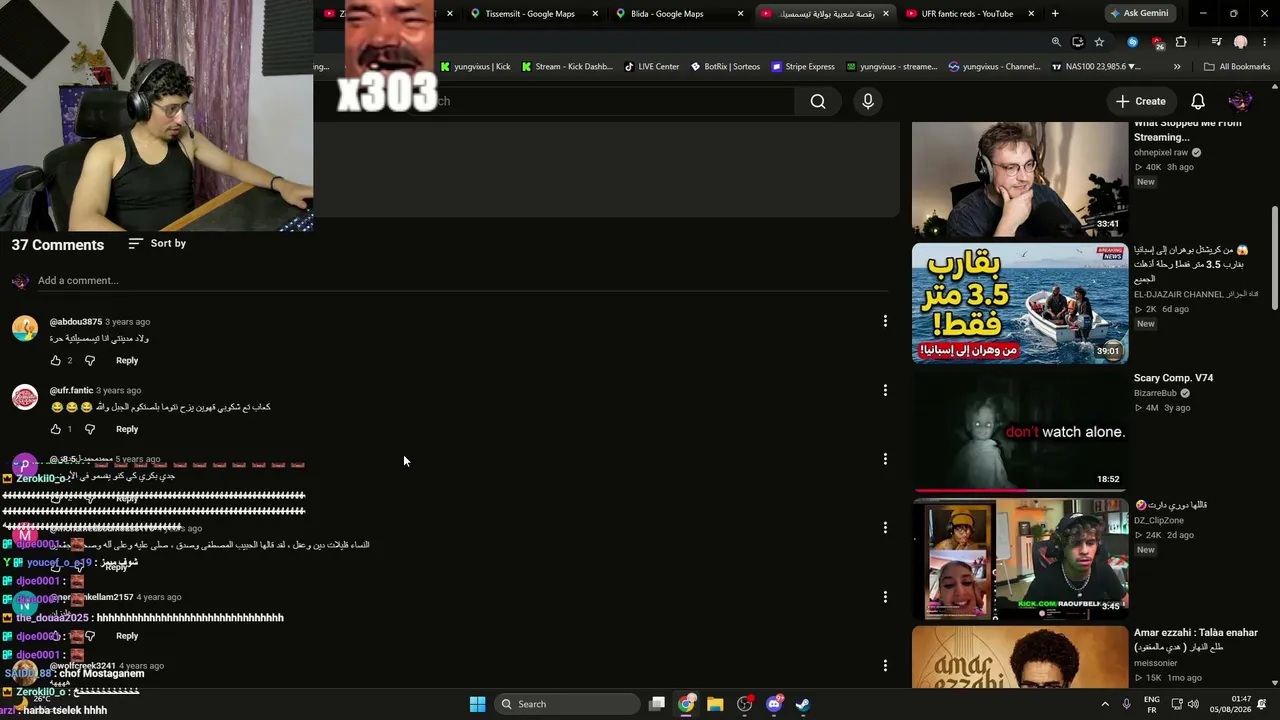Show hidden system tray icons
The height and width of the screenshot is (720, 1280).
(1105, 704)
